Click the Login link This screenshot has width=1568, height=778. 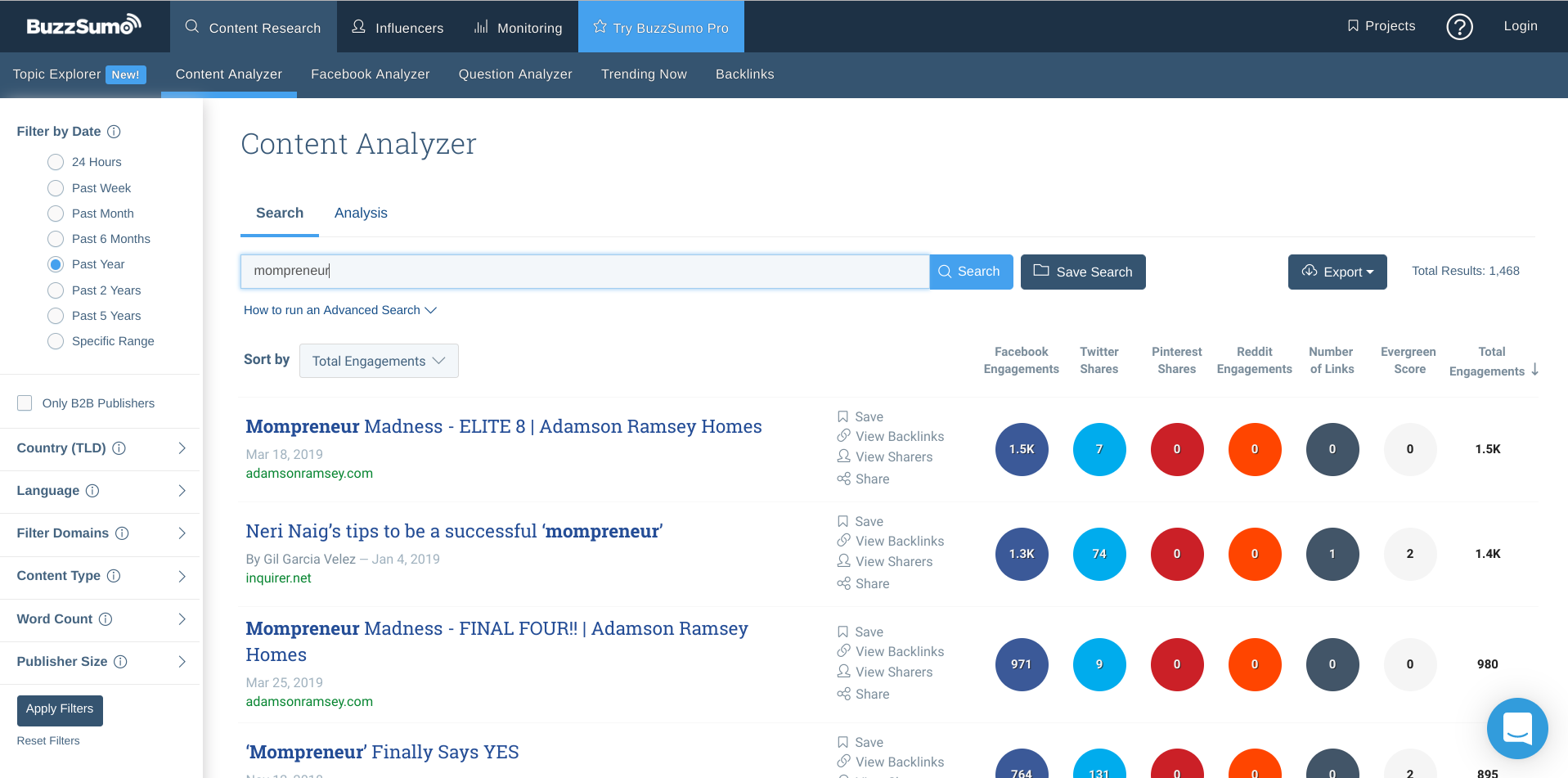click(x=1521, y=26)
